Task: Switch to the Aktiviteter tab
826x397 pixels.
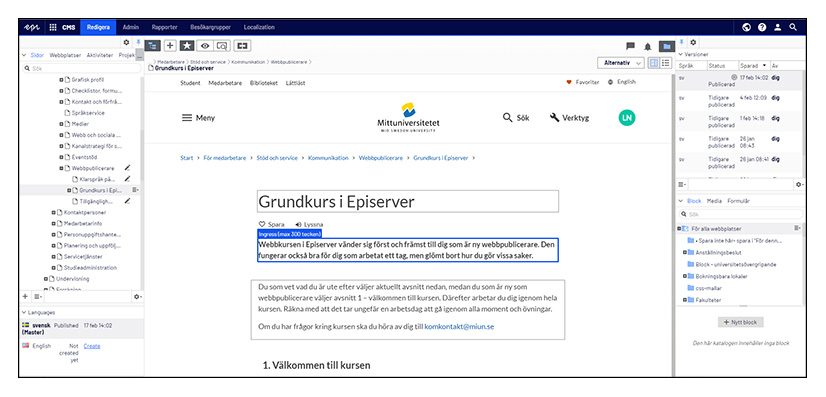Action: point(101,55)
